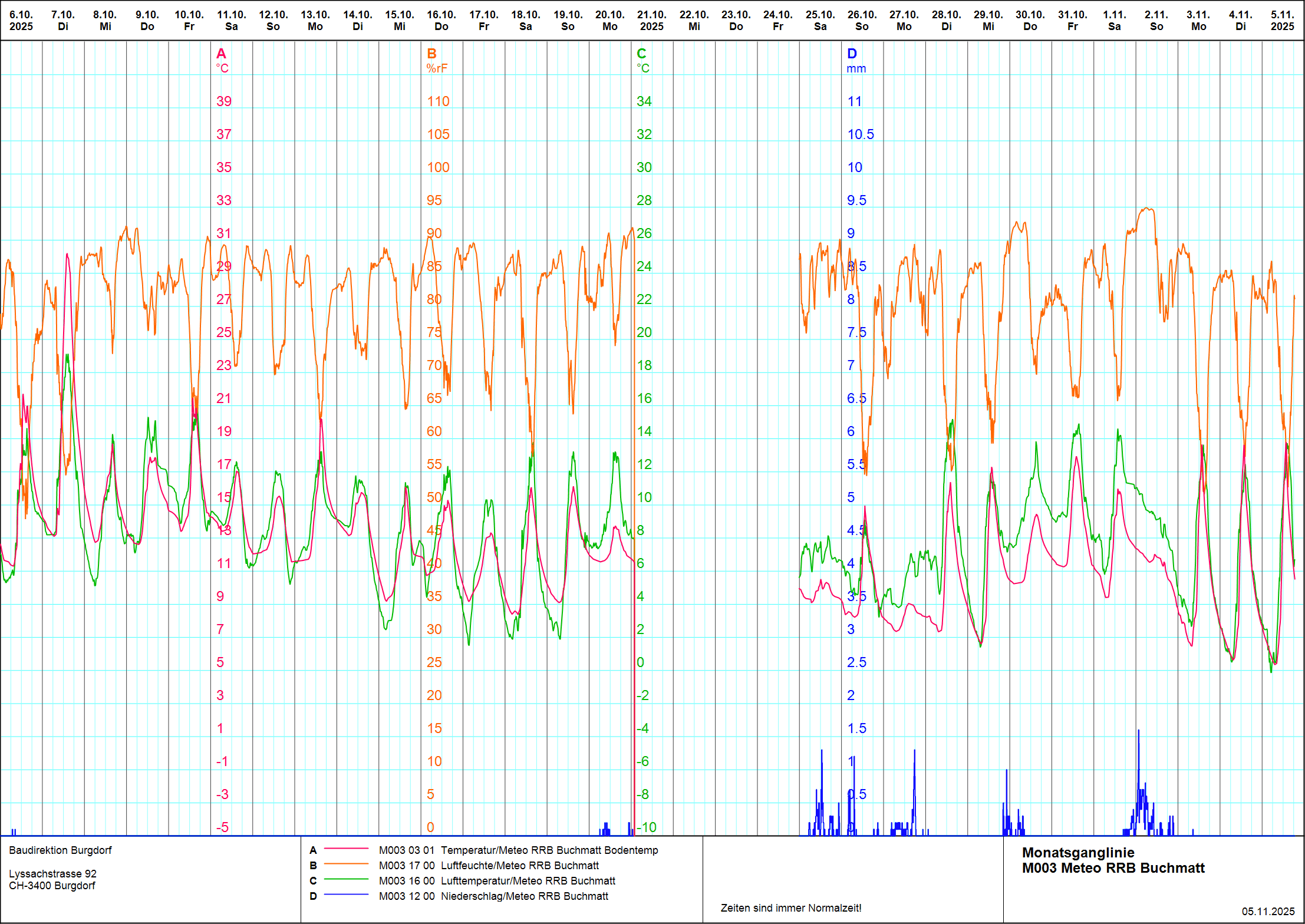Click the Lyssachstrasse 92 address line
This screenshot has height=924, width=1305.
[x=52, y=873]
